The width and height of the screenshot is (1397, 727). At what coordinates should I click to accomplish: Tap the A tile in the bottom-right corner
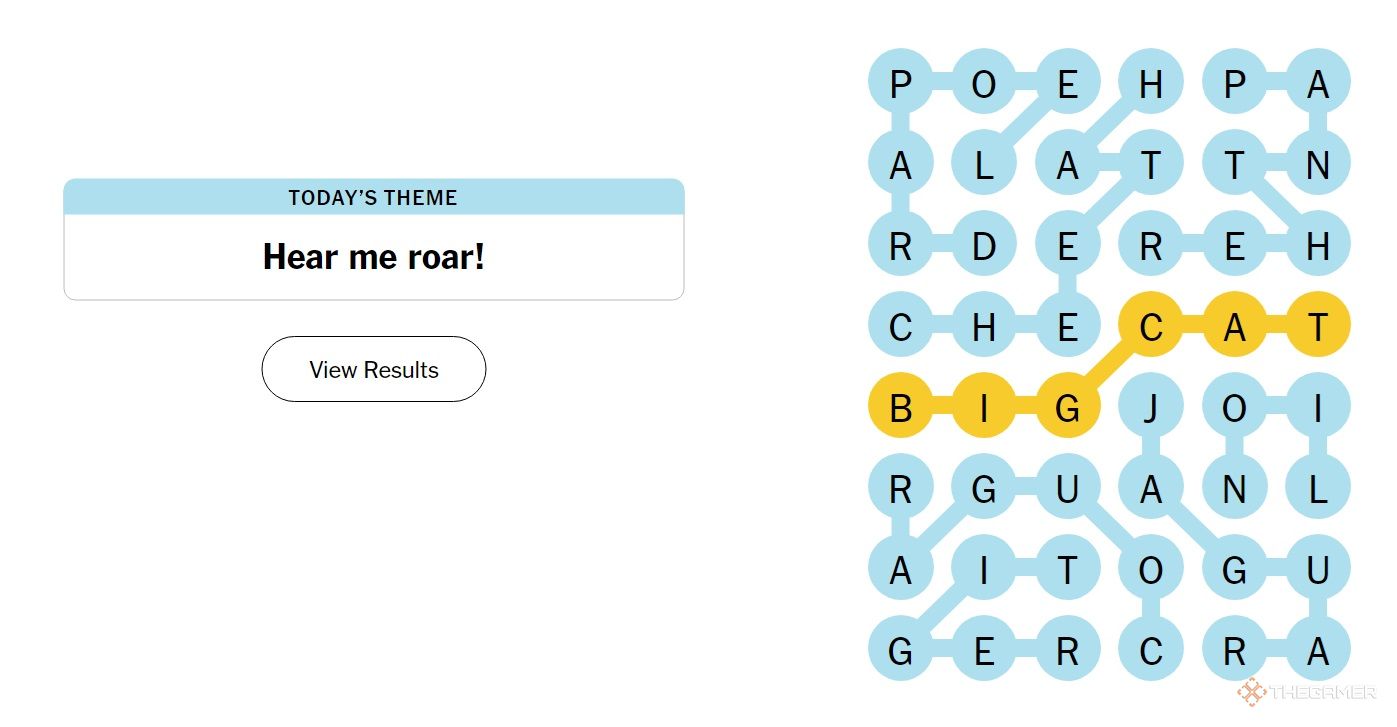coord(1318,650)
